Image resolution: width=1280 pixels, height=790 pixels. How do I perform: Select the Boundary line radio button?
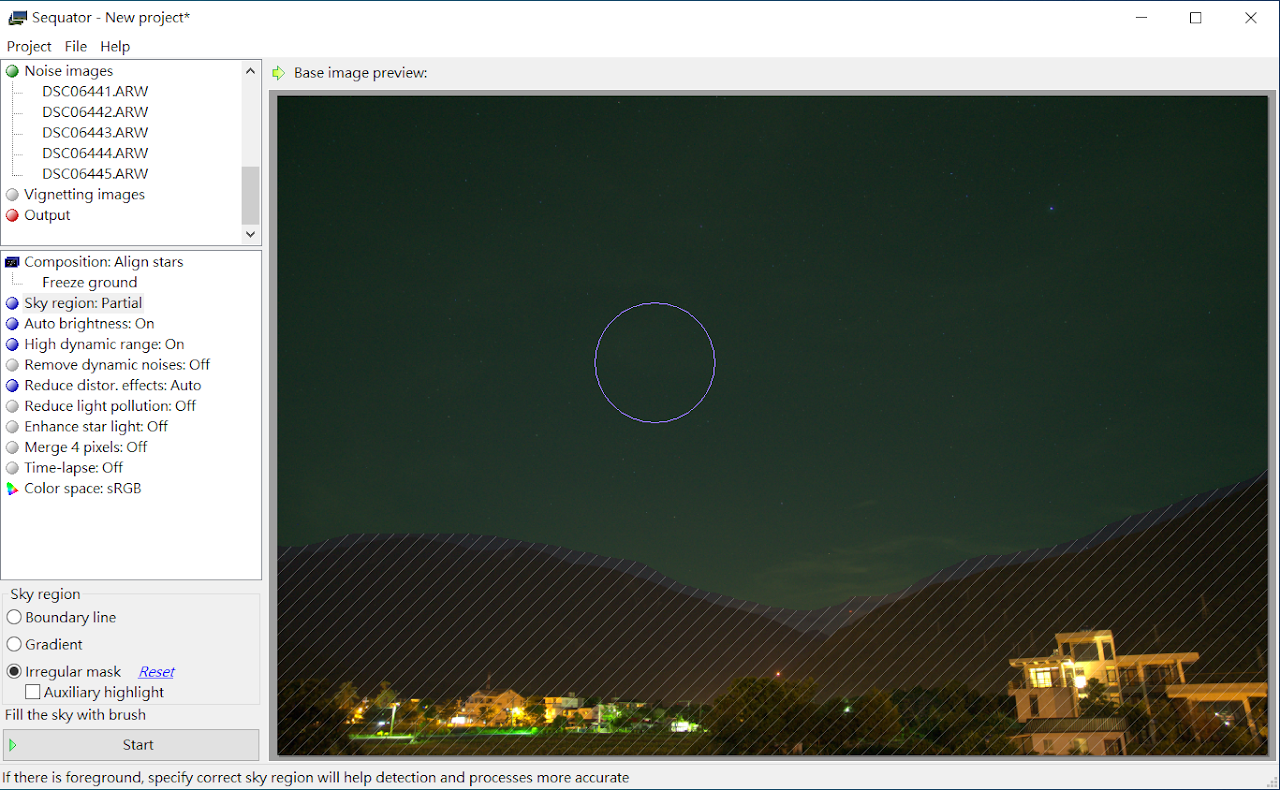pyautogui.click(x=14, y=618)
